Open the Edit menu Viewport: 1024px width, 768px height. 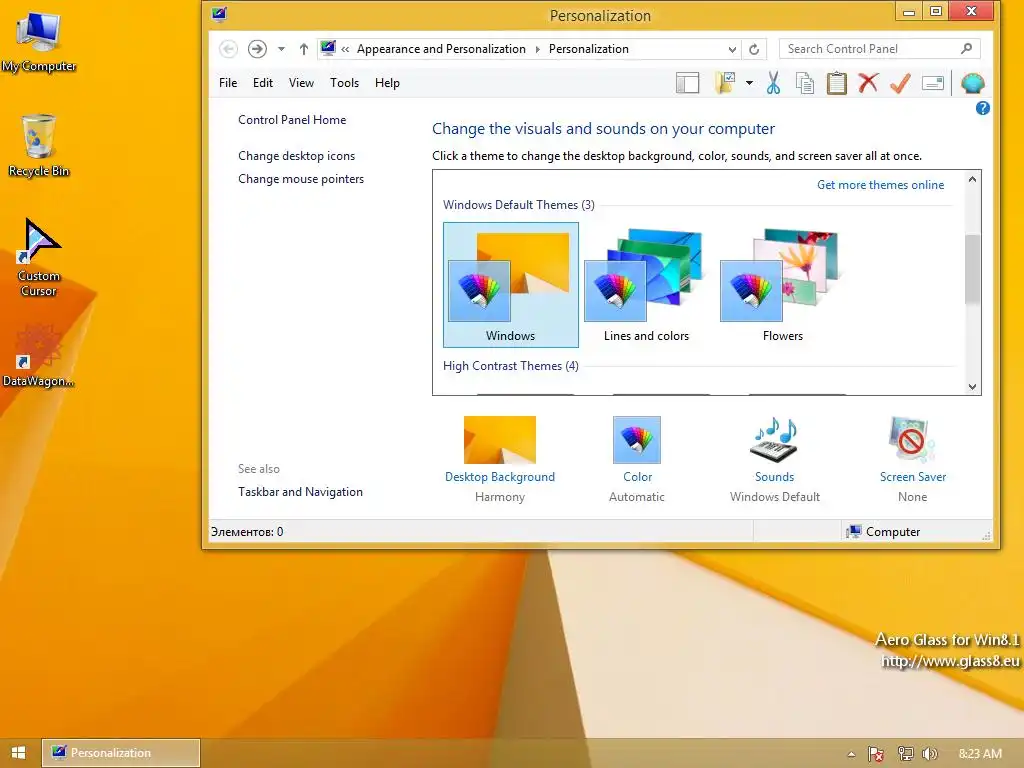click(263, 83)
